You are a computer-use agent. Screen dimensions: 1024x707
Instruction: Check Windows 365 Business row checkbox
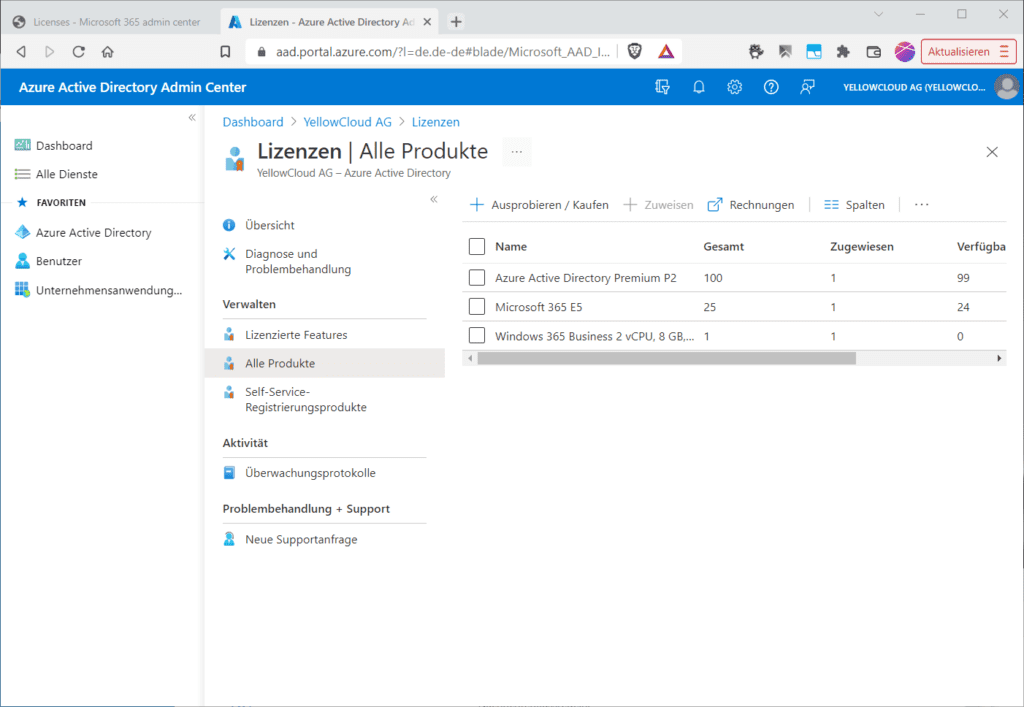(x=477, y=336)
